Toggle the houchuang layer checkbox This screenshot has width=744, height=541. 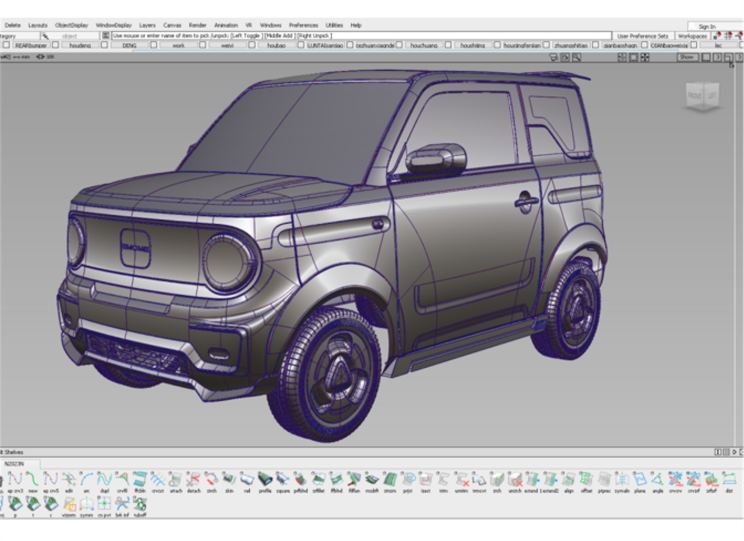click(x=399, y=45)
